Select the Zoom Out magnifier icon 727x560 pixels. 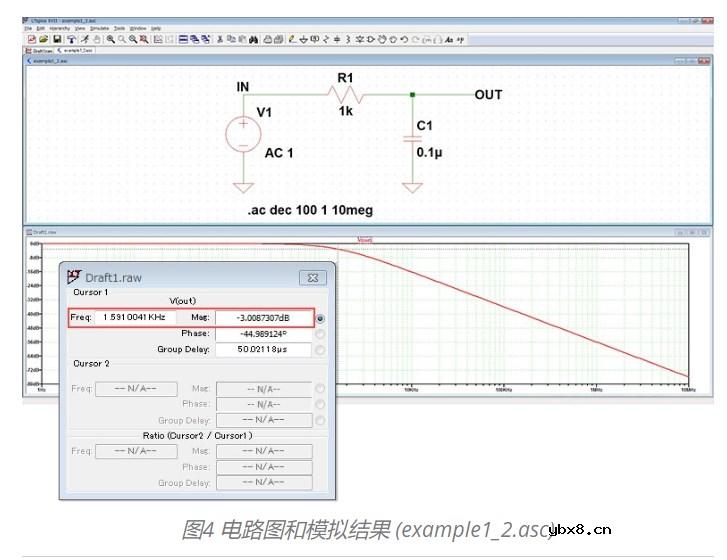click(x=133, y=40)
